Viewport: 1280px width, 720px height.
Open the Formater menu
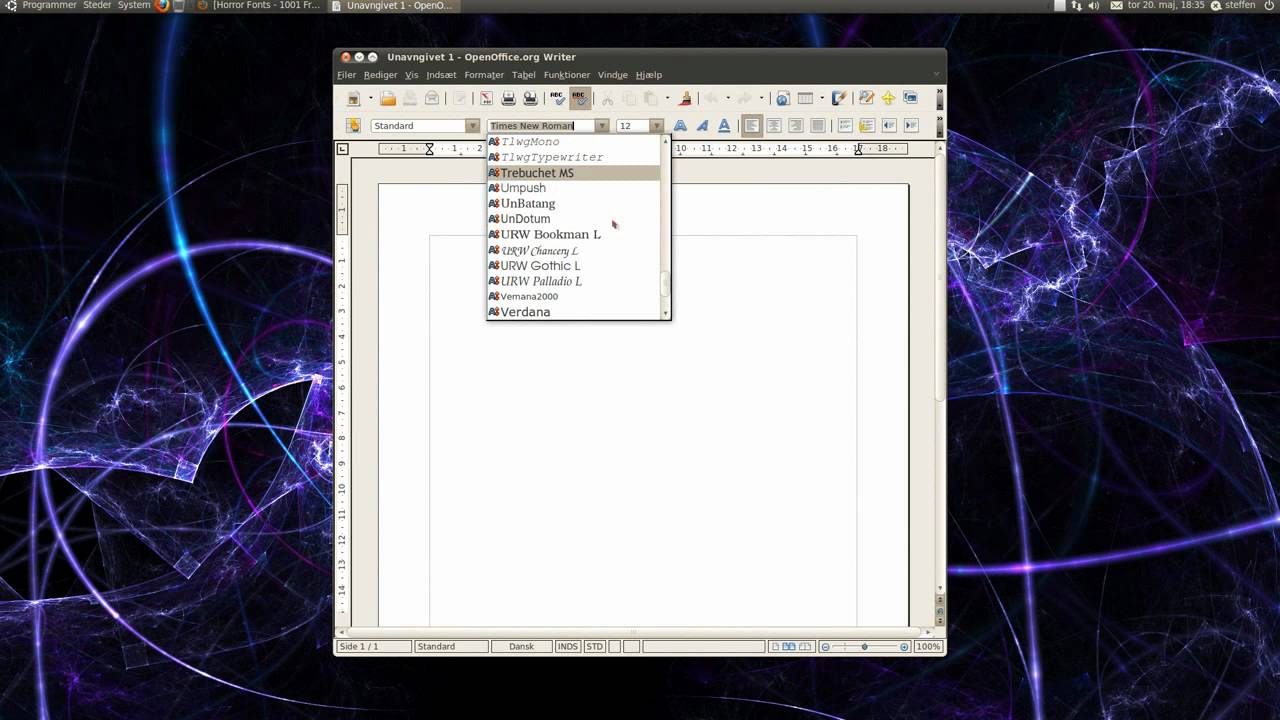click(x=484, y=75)
